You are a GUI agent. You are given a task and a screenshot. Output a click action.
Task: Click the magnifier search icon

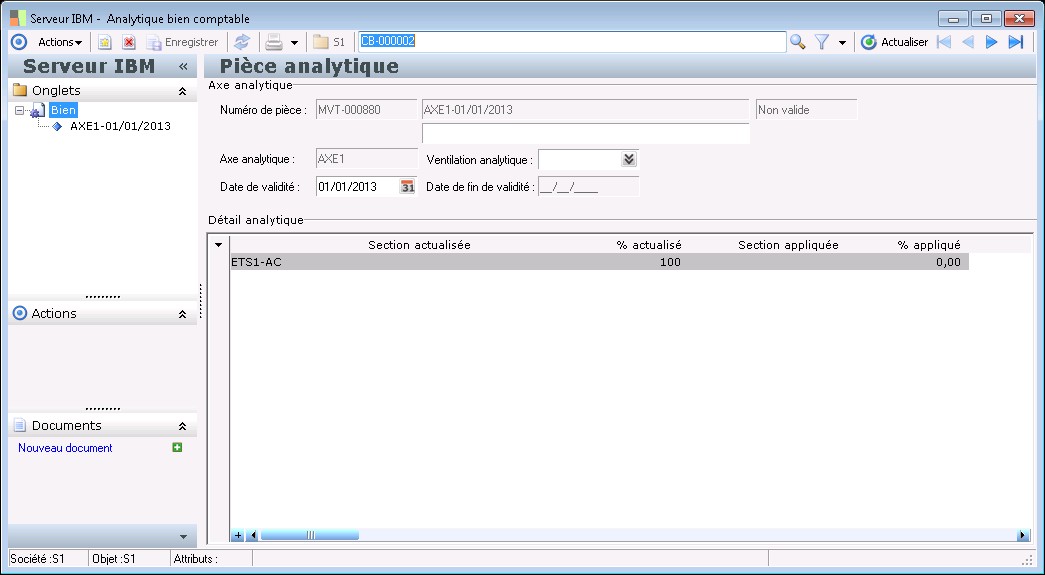(x=798, y=42)
